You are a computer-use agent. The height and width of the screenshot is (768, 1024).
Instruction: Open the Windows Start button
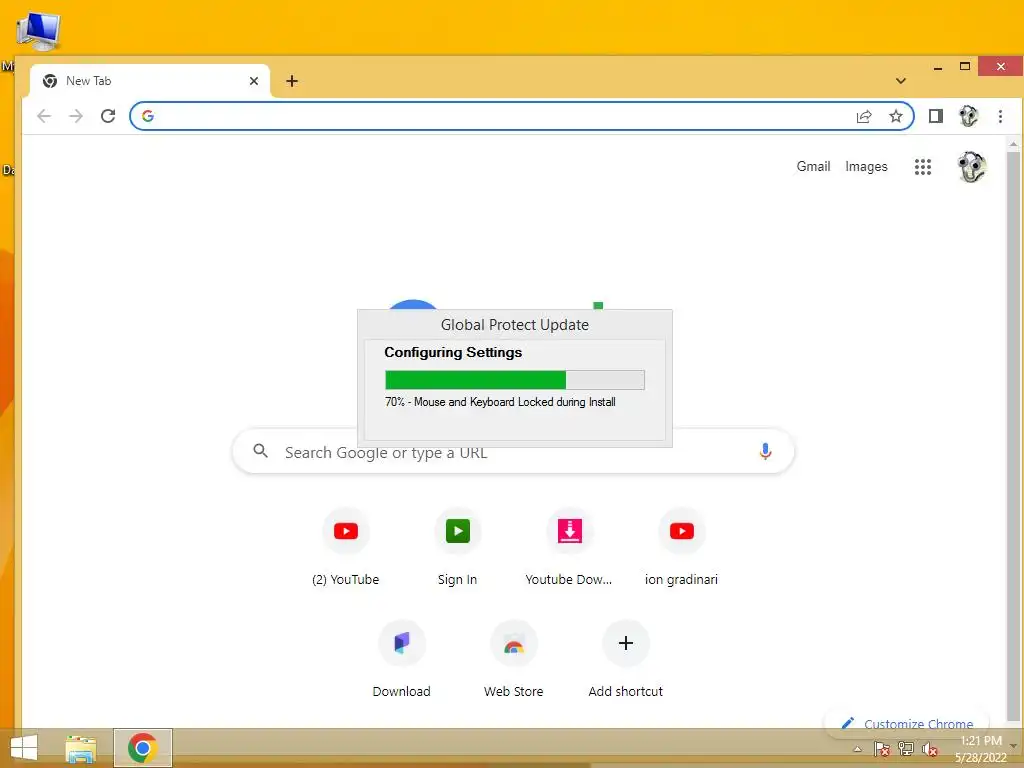pos(24,748)
